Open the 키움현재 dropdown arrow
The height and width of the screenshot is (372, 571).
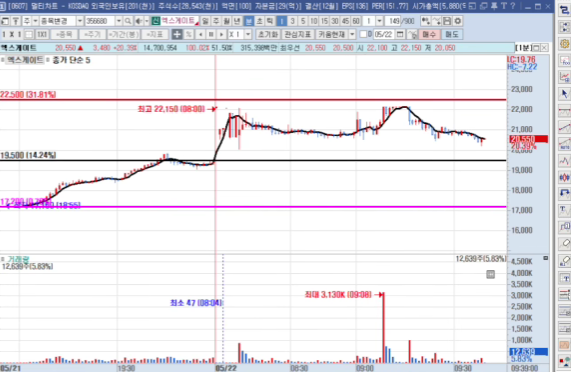click(352, 35)
